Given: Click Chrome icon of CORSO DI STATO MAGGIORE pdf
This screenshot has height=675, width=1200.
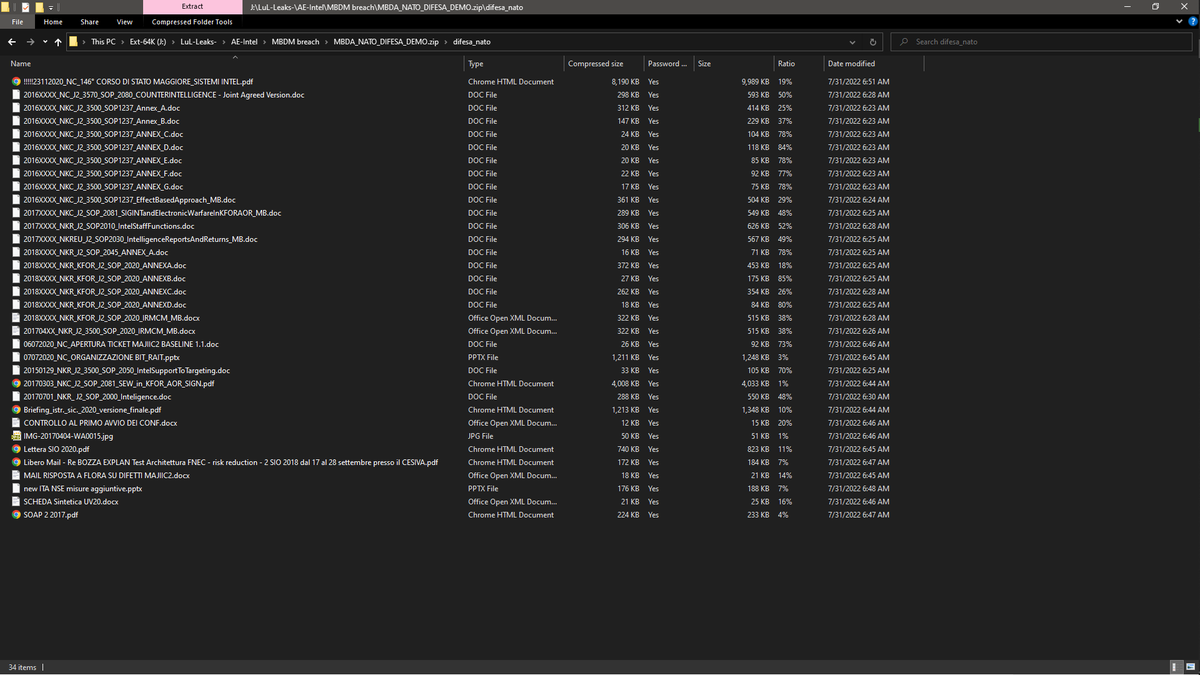Looking at the screenshot, I should [16, 81].
